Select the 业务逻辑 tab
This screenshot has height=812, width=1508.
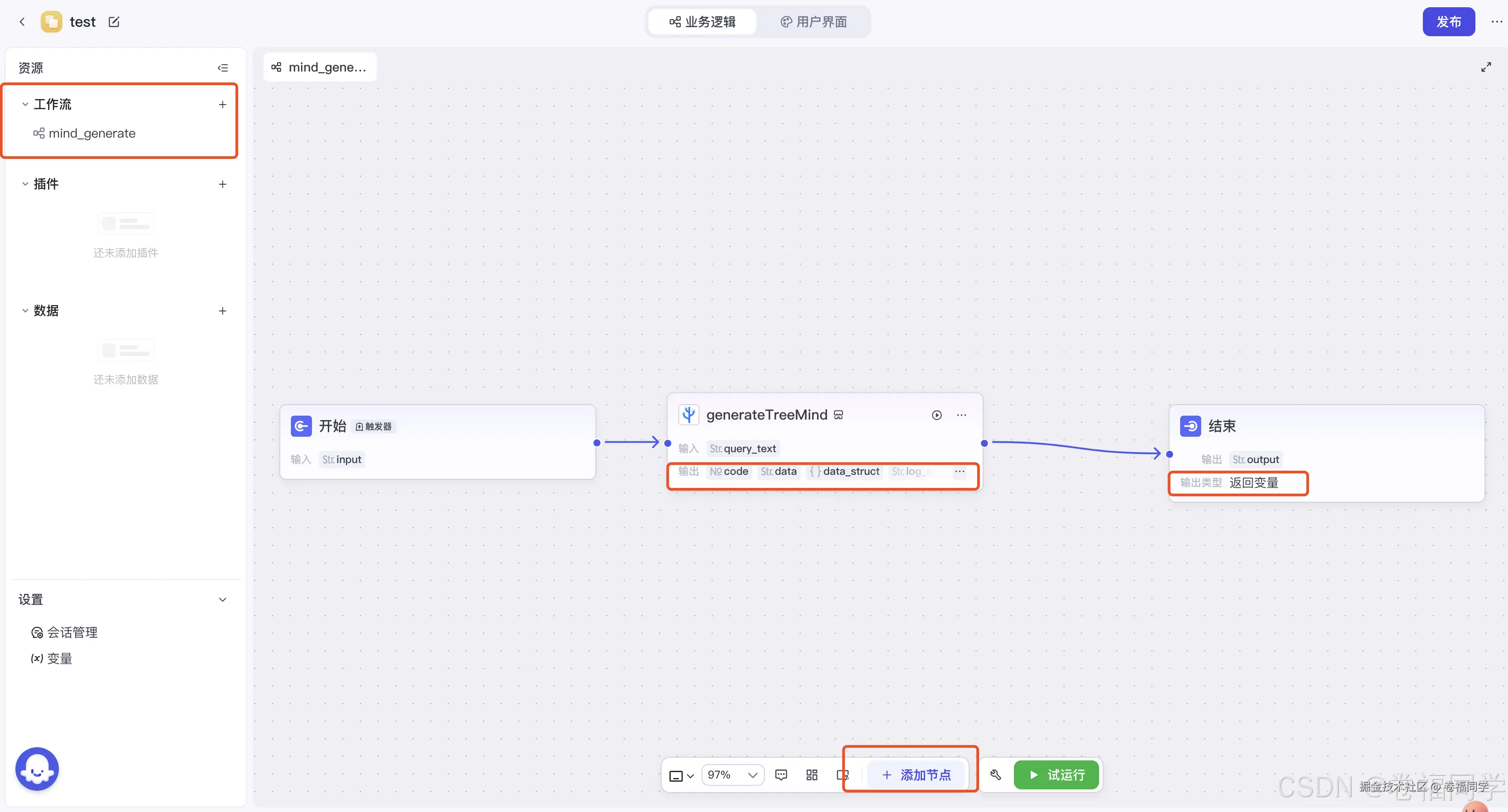click(702, 22)
